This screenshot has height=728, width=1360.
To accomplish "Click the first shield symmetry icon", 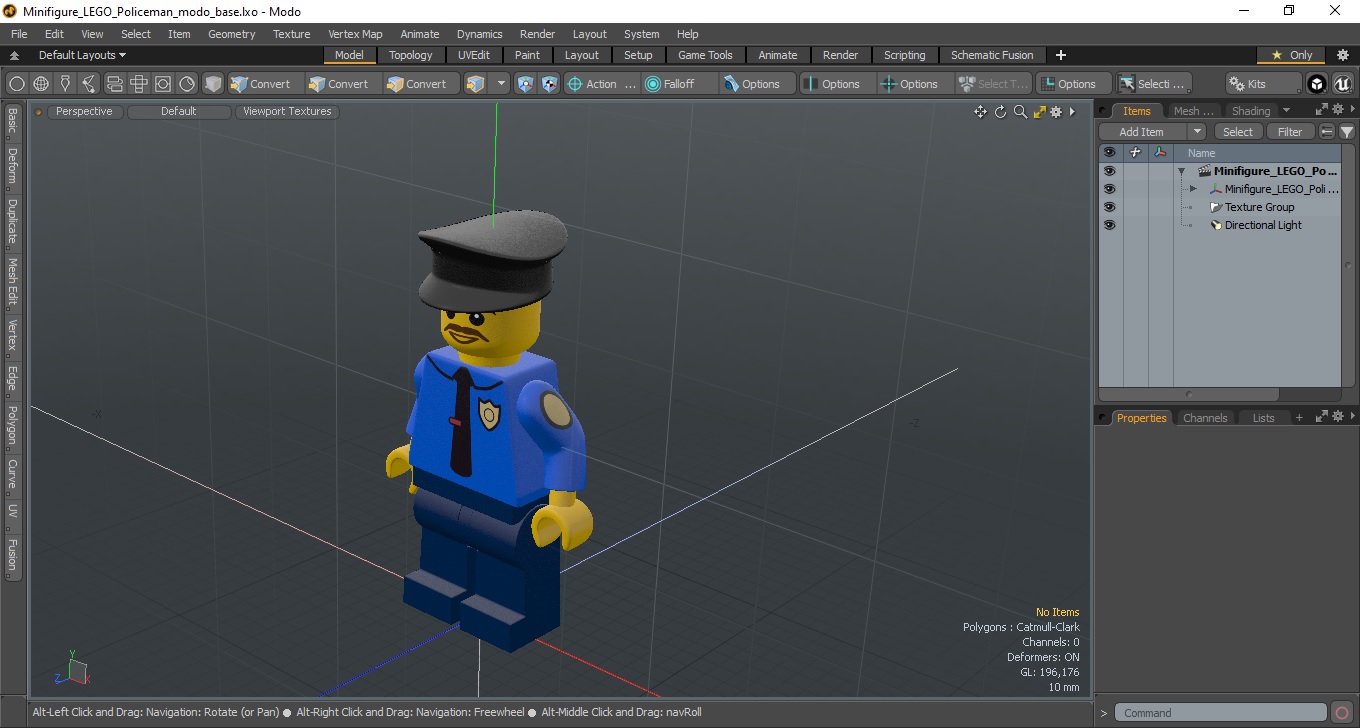I will (526, 84).
